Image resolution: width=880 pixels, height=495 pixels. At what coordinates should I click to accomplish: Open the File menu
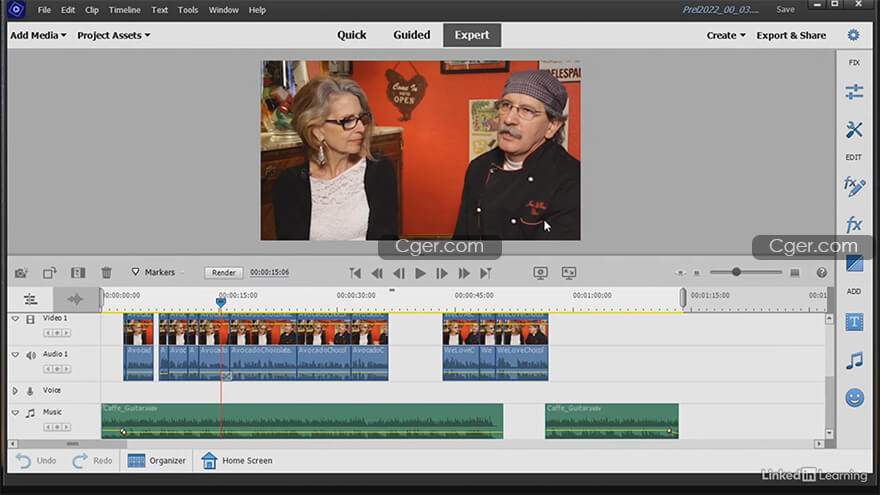point(44,10)
